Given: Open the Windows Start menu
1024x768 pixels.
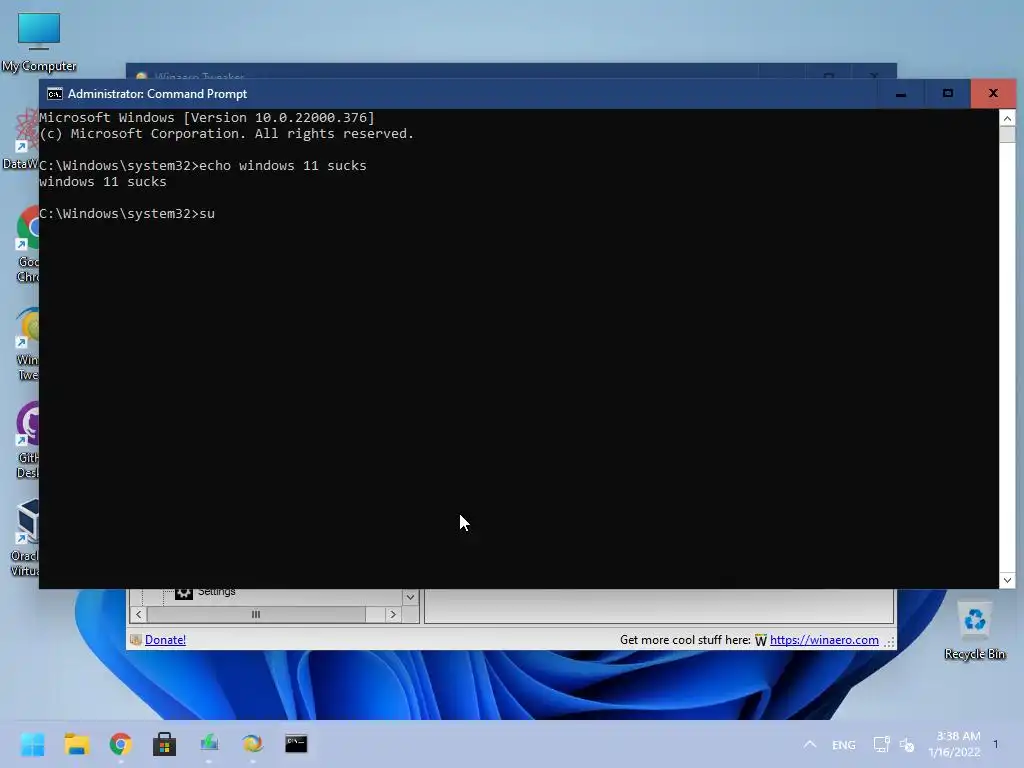Looking at the screenshot, I should (x=32, y=744).
